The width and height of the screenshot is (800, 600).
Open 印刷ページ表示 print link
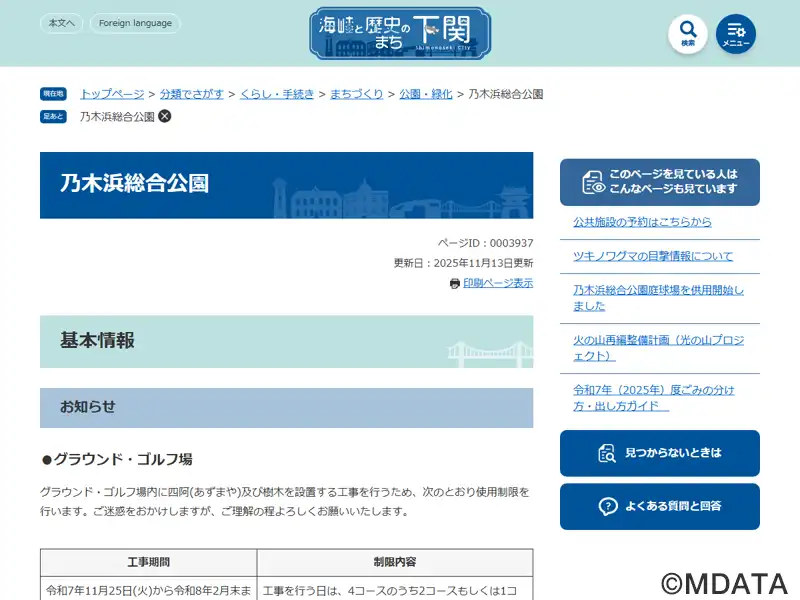498,284
